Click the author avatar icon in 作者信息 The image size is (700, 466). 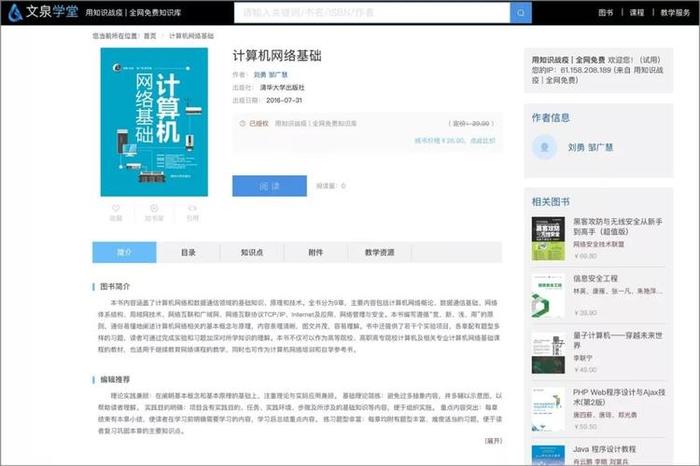point(544,147)
